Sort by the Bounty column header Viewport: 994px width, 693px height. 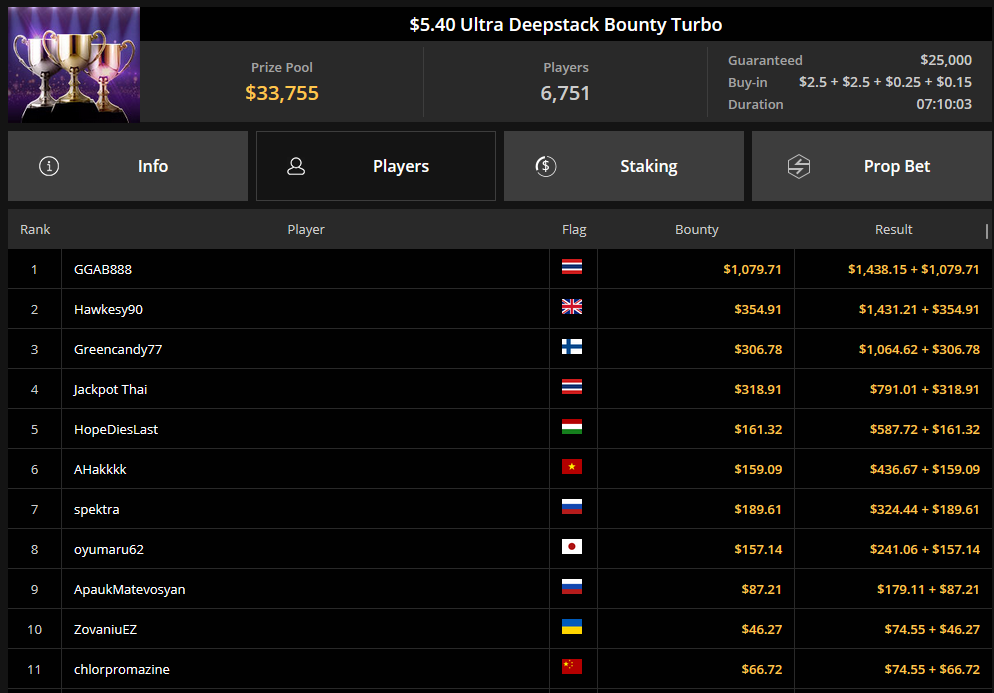[x=697, y=230]
